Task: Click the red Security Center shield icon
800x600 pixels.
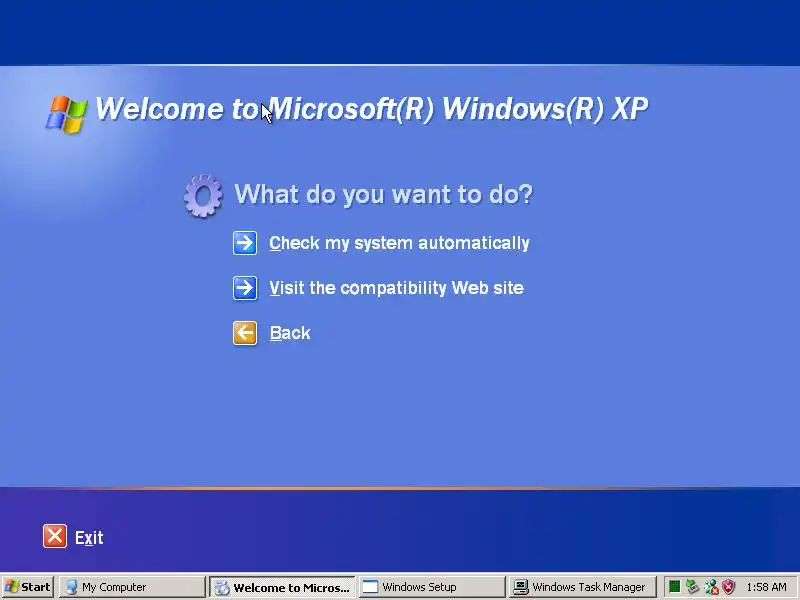Action: [729, 587]
